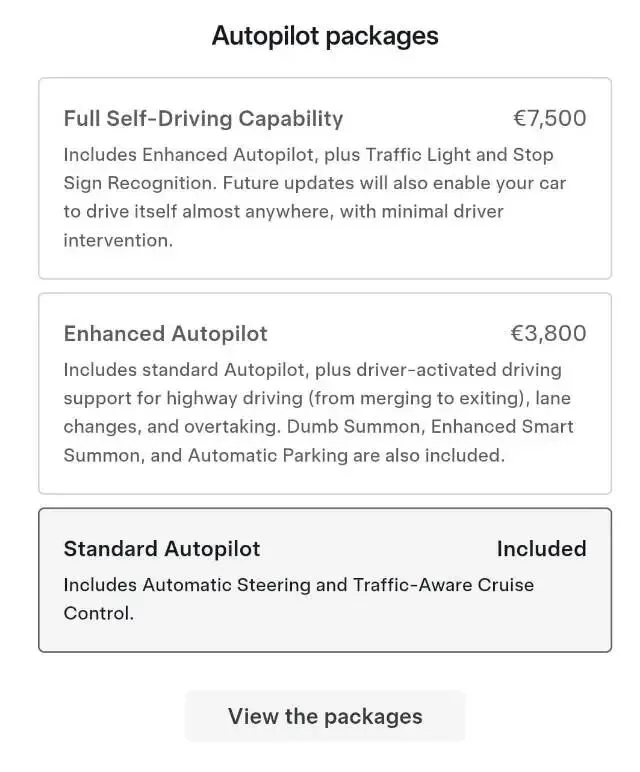Click the "Automatic Steering" text

pos(226,585)
